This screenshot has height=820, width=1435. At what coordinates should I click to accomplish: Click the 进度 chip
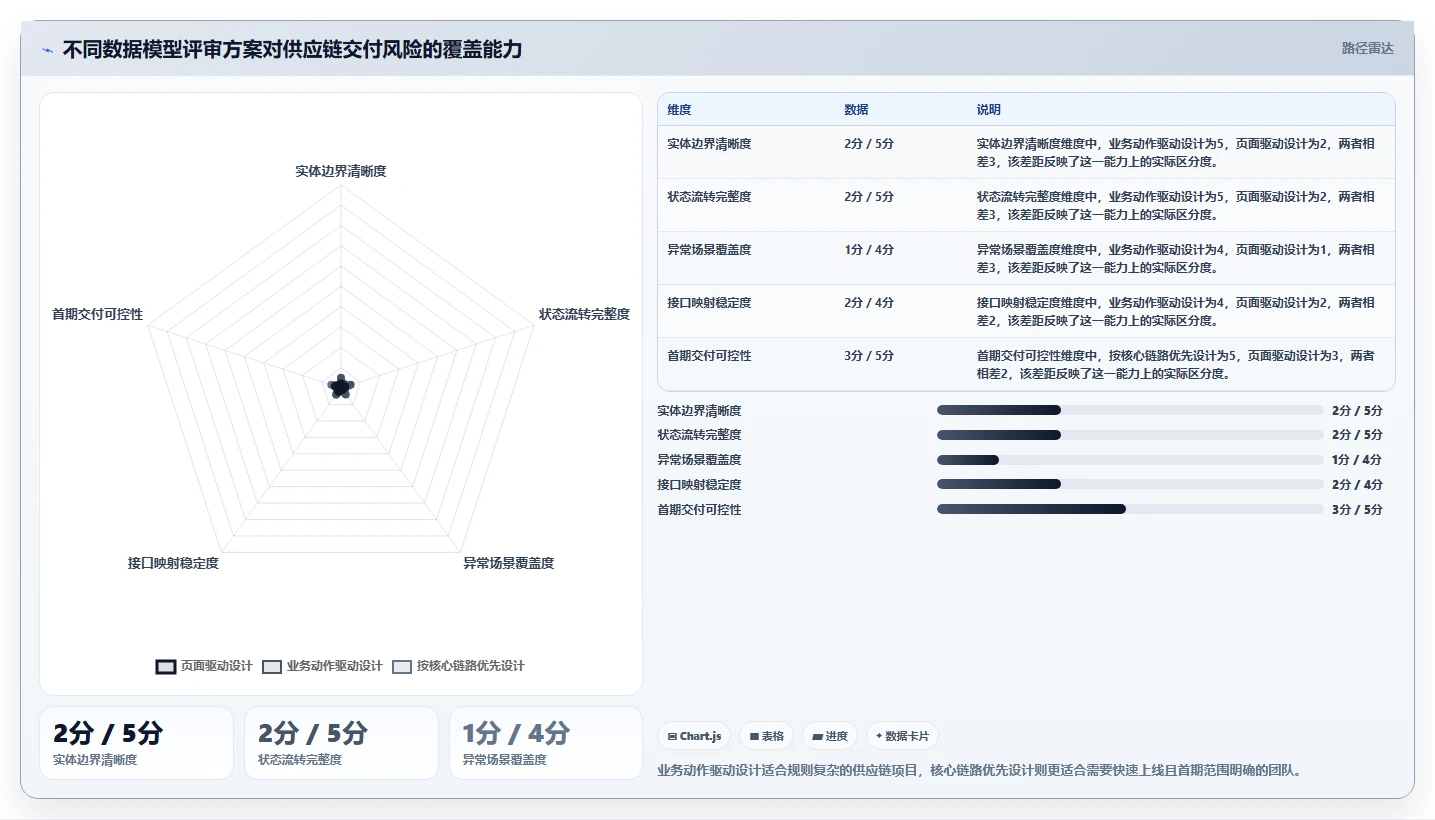tap(830, 736)
